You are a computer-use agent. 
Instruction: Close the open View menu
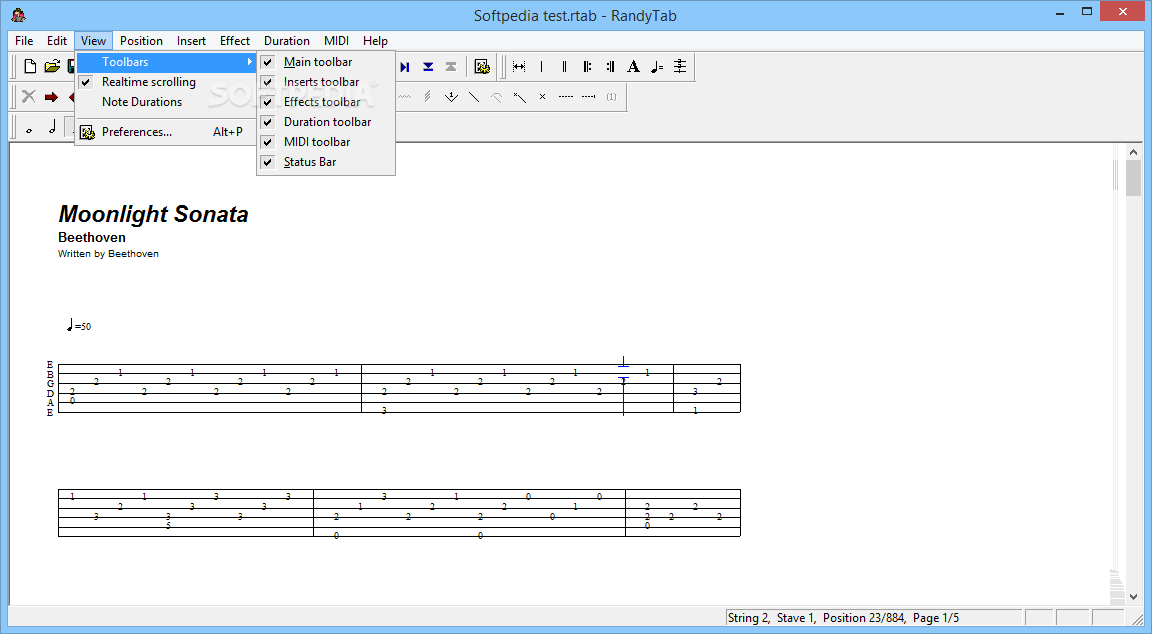(x=93, y=40)
